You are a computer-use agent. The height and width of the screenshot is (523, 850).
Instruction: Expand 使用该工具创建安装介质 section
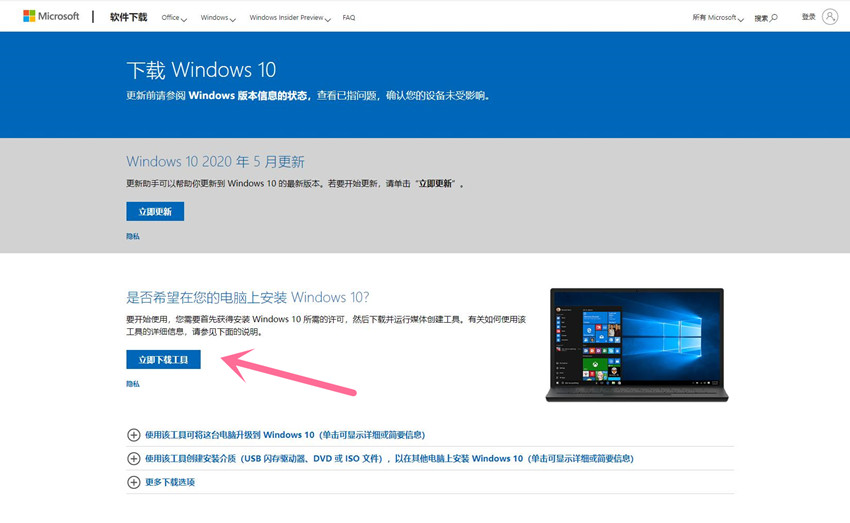380,459
